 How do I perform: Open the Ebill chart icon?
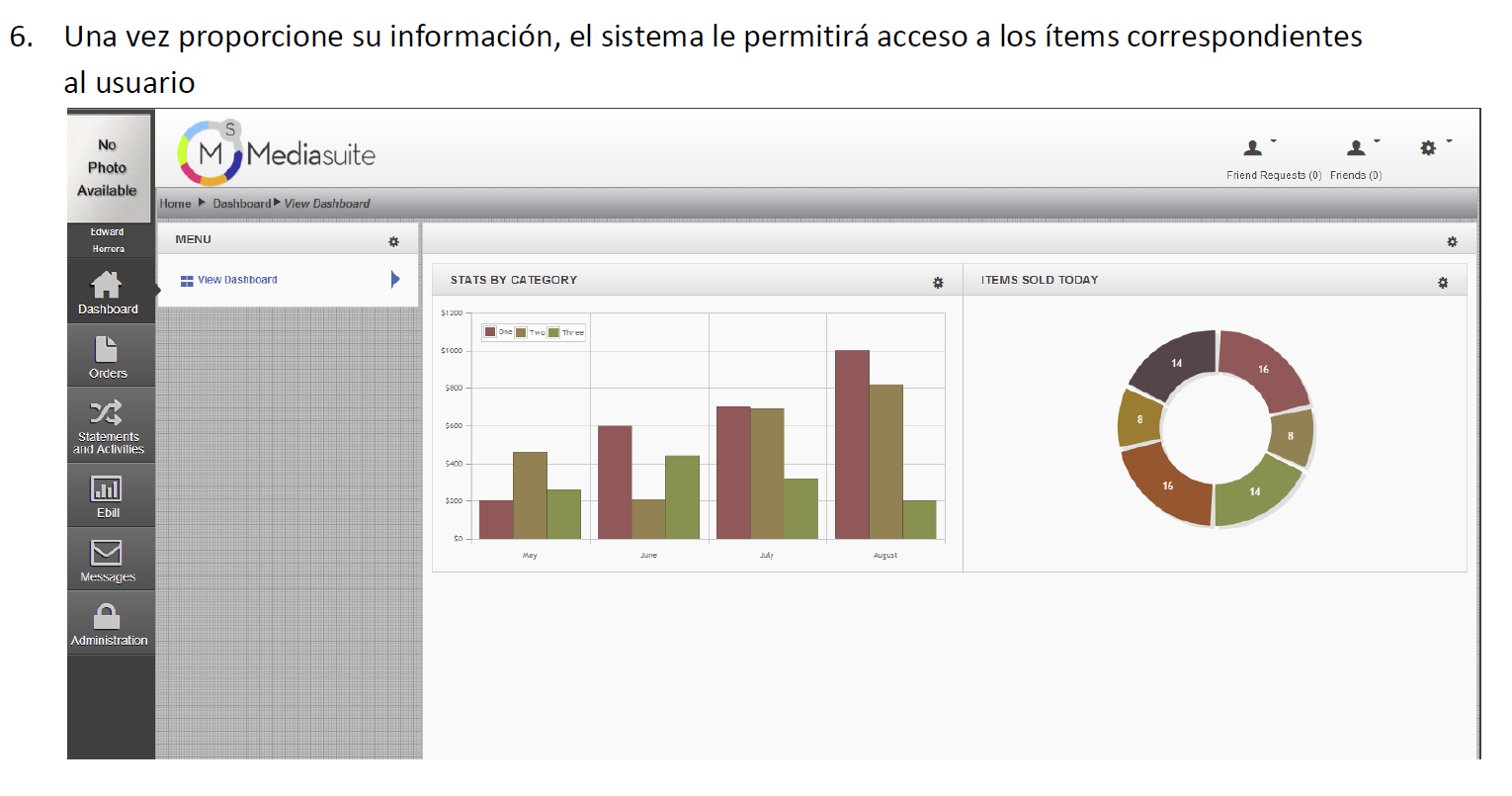107,489
